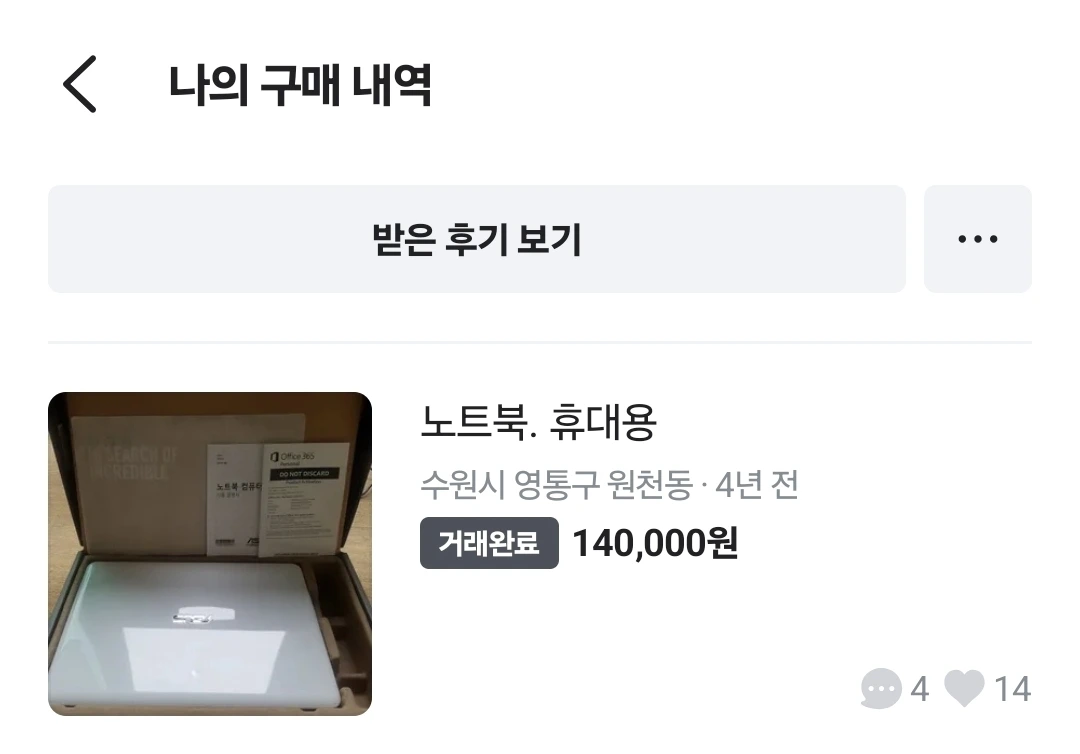The image size is (1080, 754).
Task: Tap the divider line below the review button
Action: pos(540,342)
